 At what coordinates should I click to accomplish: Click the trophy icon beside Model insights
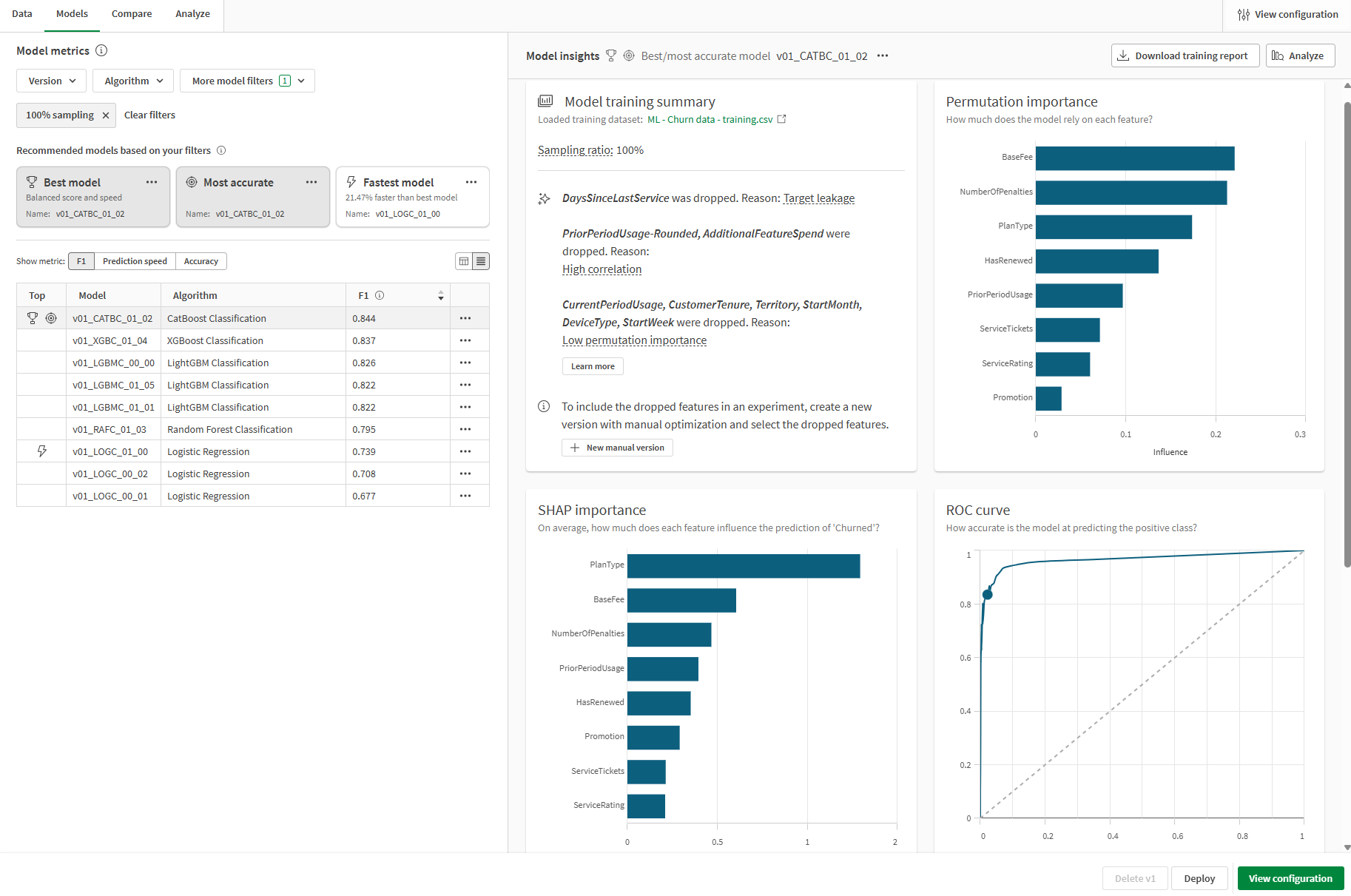pos(611,55)
